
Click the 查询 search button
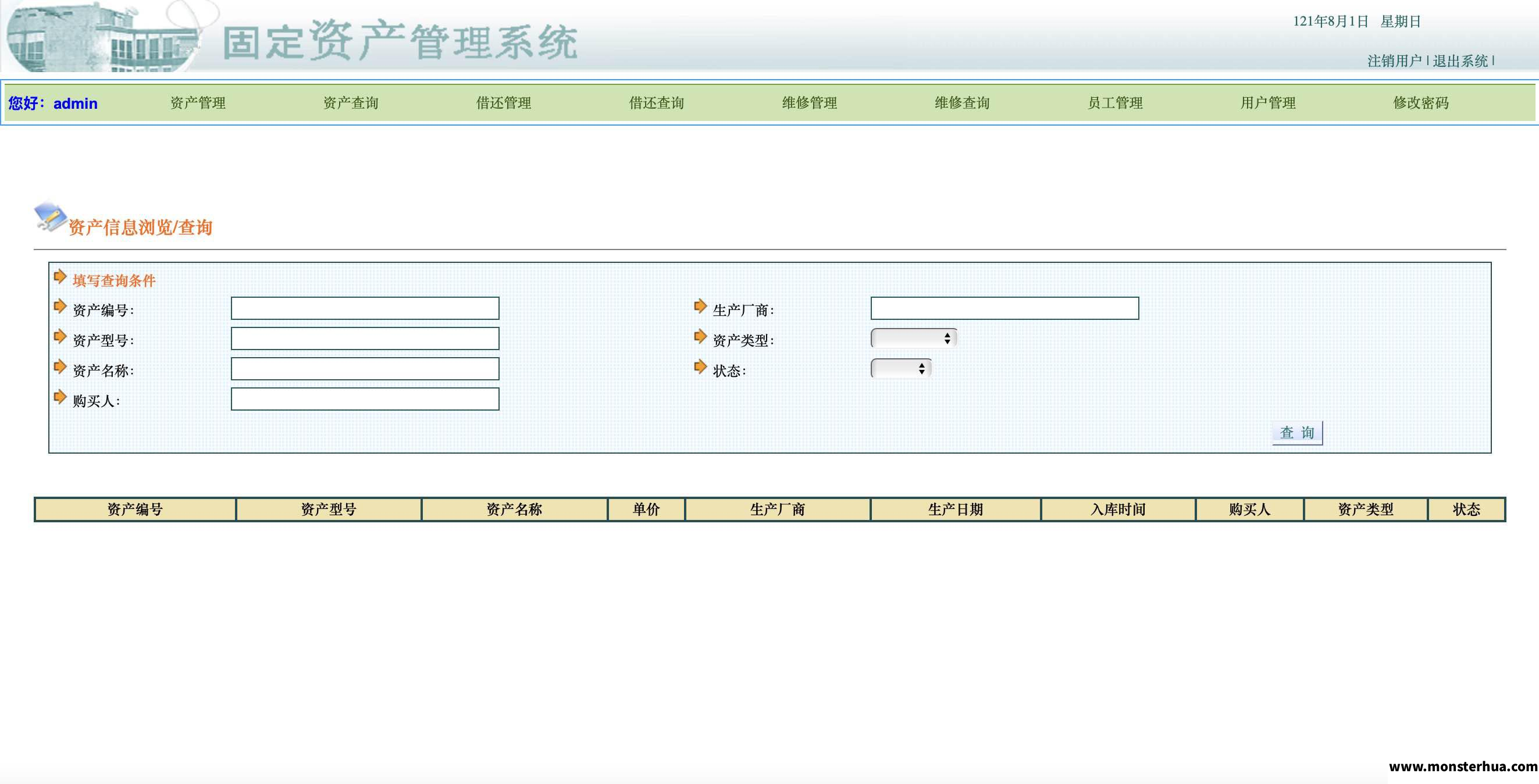[x=1297, y=433]
